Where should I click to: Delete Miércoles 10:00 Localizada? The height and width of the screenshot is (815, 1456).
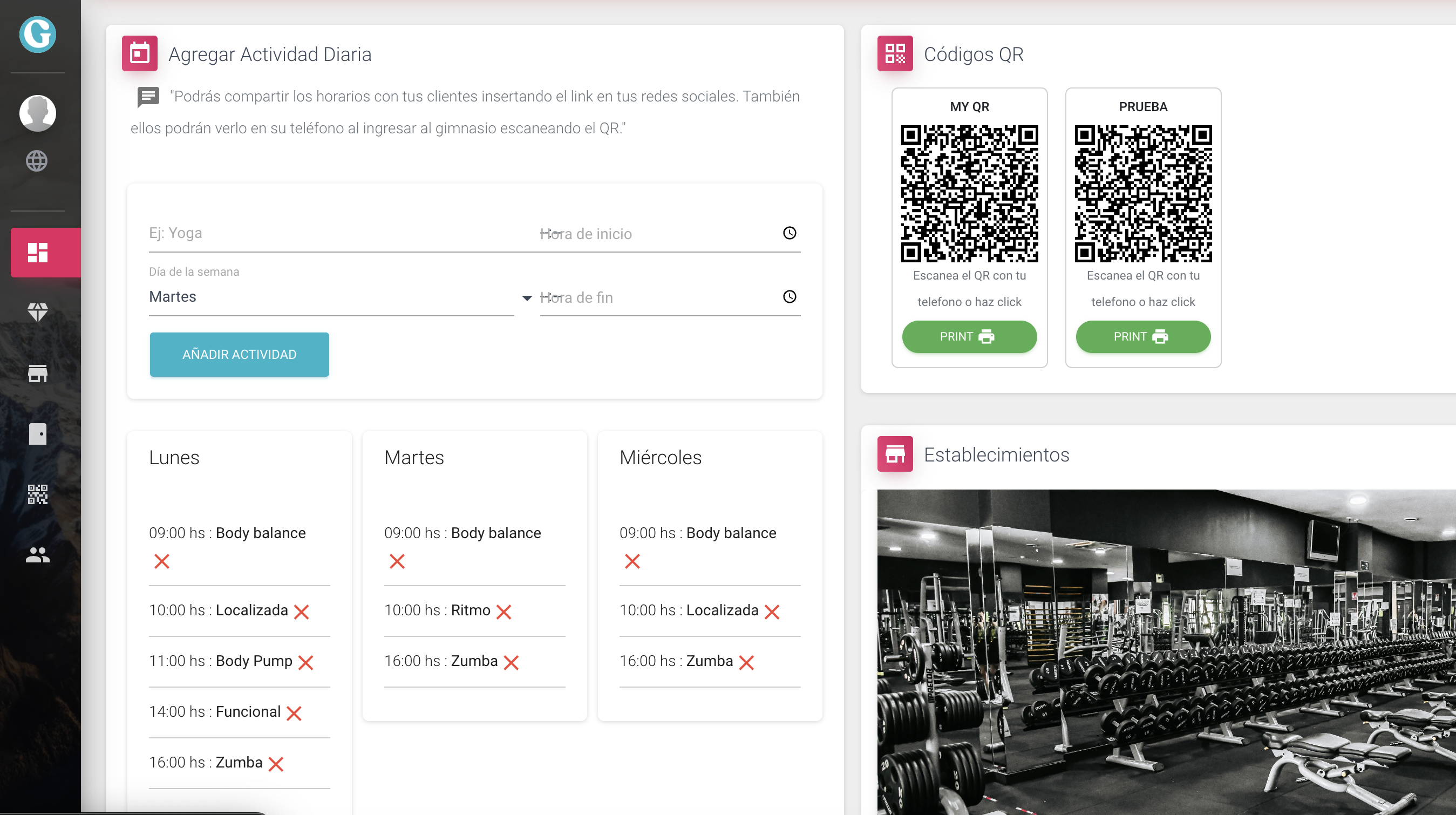coord(772,612)
